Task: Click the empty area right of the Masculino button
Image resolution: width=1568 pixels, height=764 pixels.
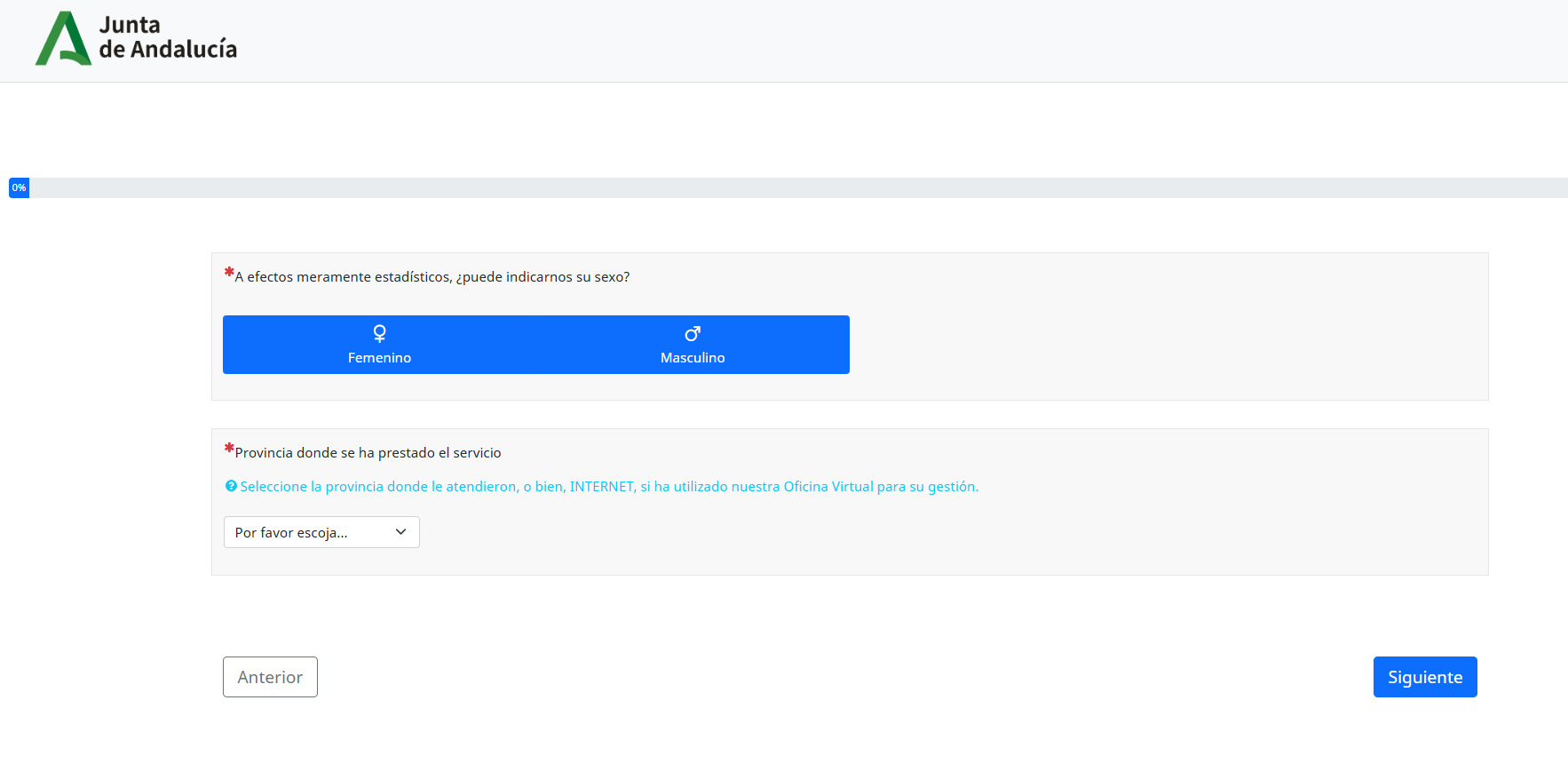Action: (x=1154, y=345)
